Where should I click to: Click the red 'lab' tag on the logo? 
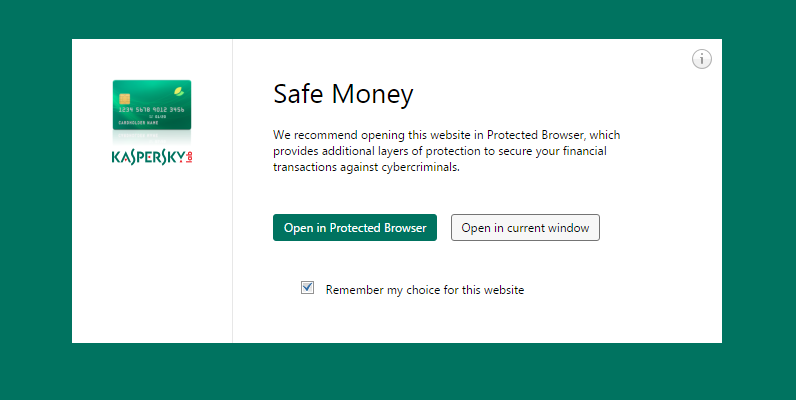(x=188, y=157)
